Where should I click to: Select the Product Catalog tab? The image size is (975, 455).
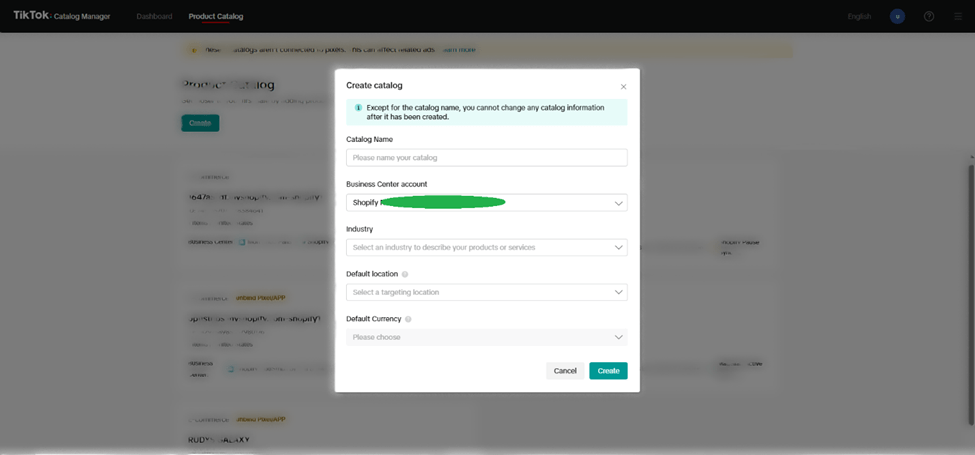(216, 16)
